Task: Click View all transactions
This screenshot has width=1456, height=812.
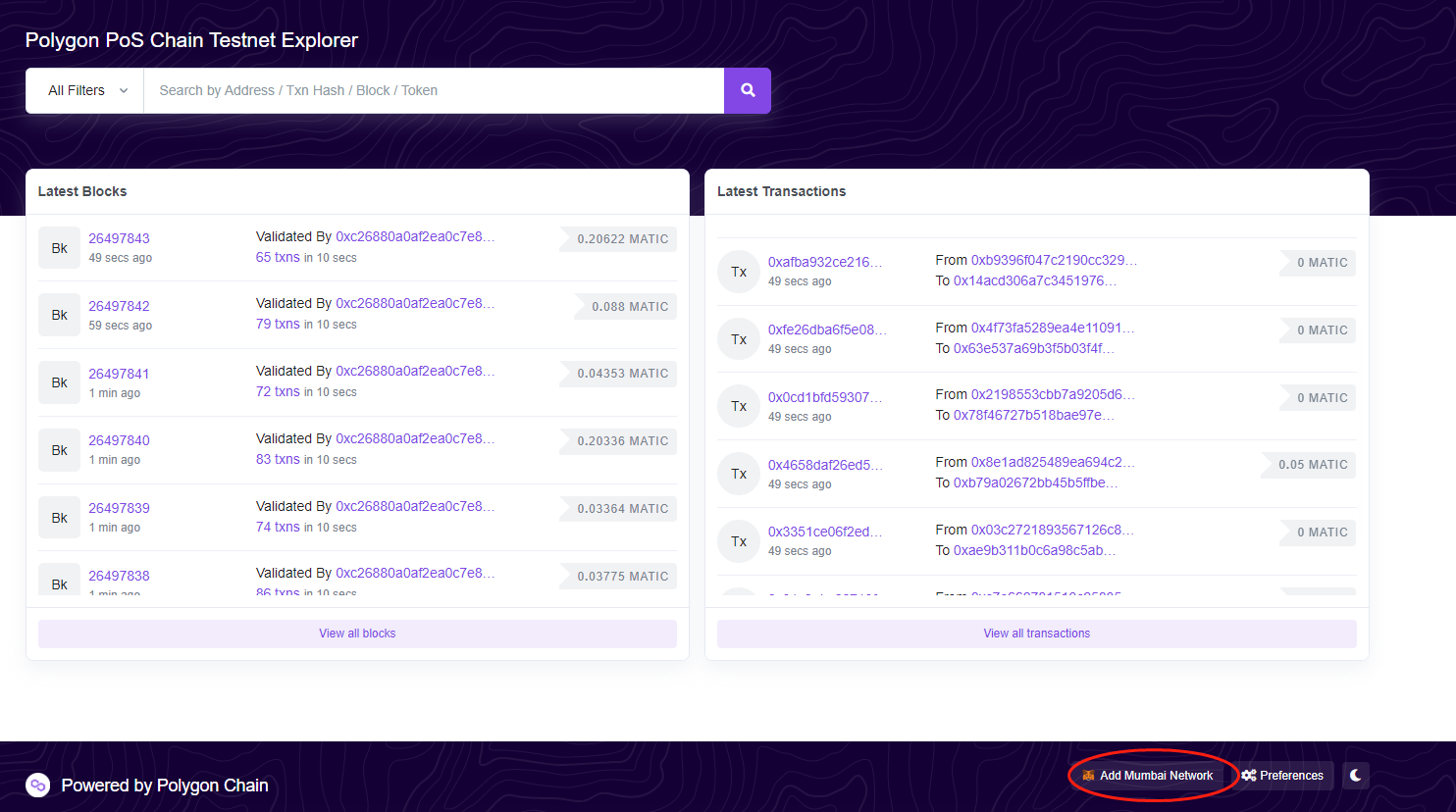Action: pos(1036,634)
